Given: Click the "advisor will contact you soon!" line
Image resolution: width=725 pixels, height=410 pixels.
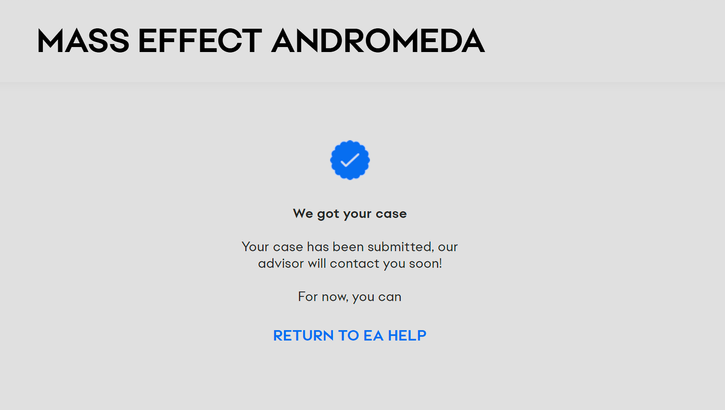Looking at the screenshot, I should (x=350, y=264).
